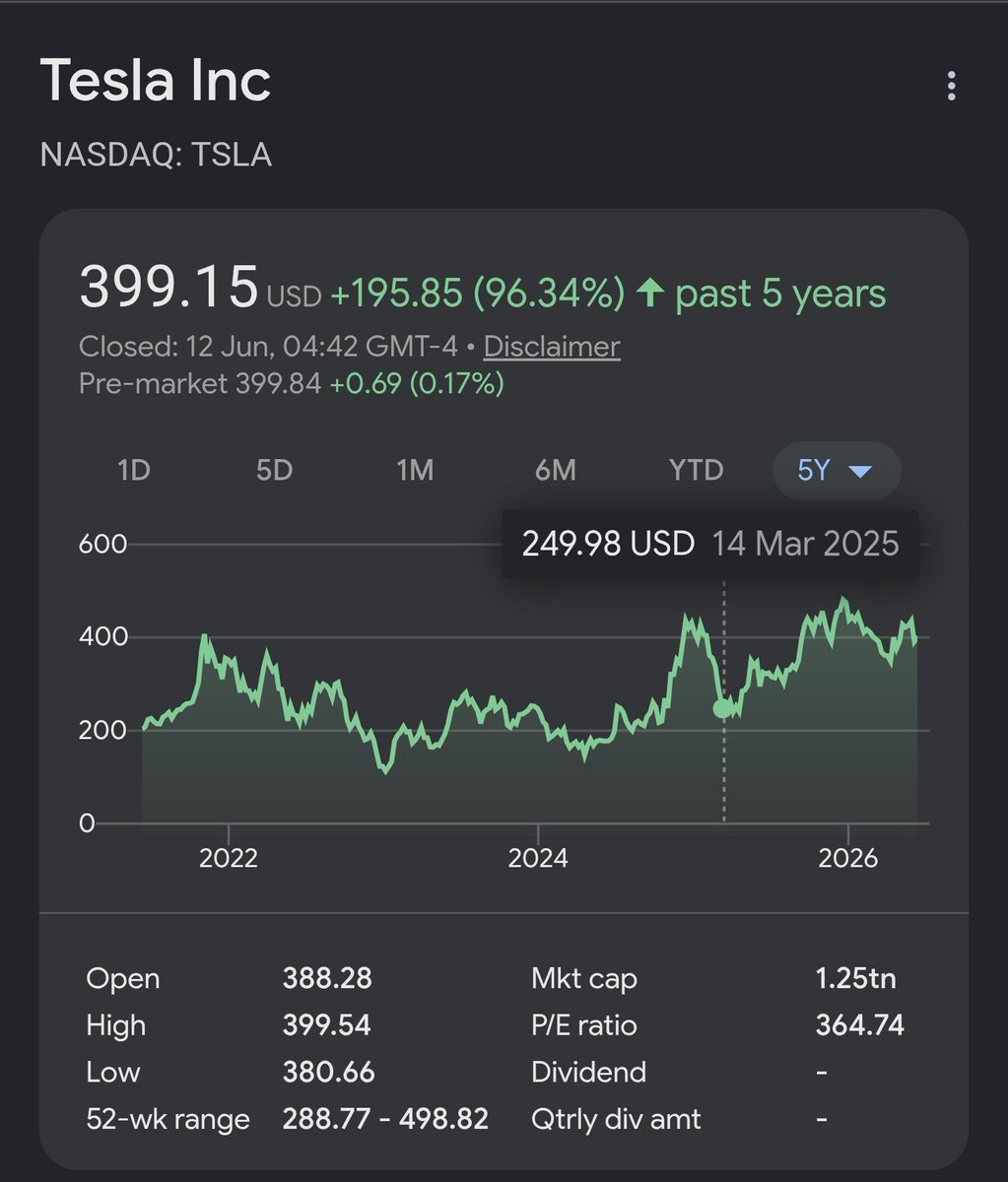Click the P/E ratio value 364.74
Image resolution: width=1008 pixels, height=1182 pixels.
click(860, 1025)
